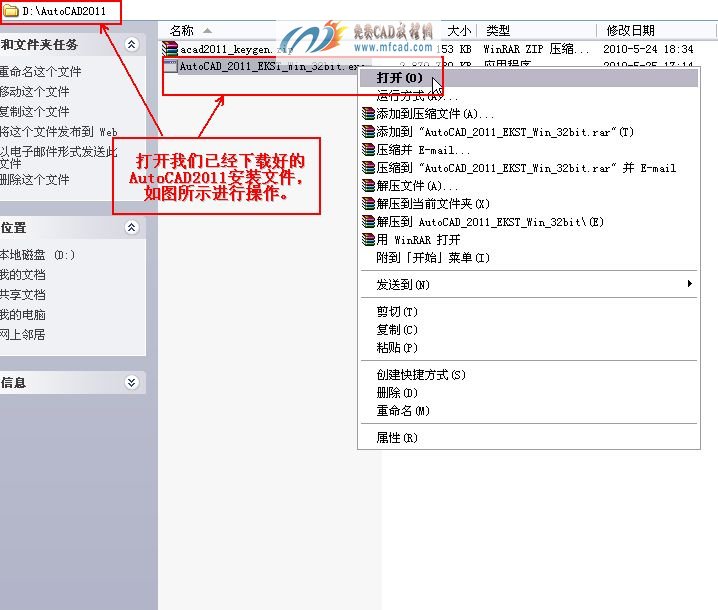This screenshot has height=610, width=718.
Task: Click WinRAR icon beside 添加到压缩文件(A)...
Action: click(x=368, y=114)
